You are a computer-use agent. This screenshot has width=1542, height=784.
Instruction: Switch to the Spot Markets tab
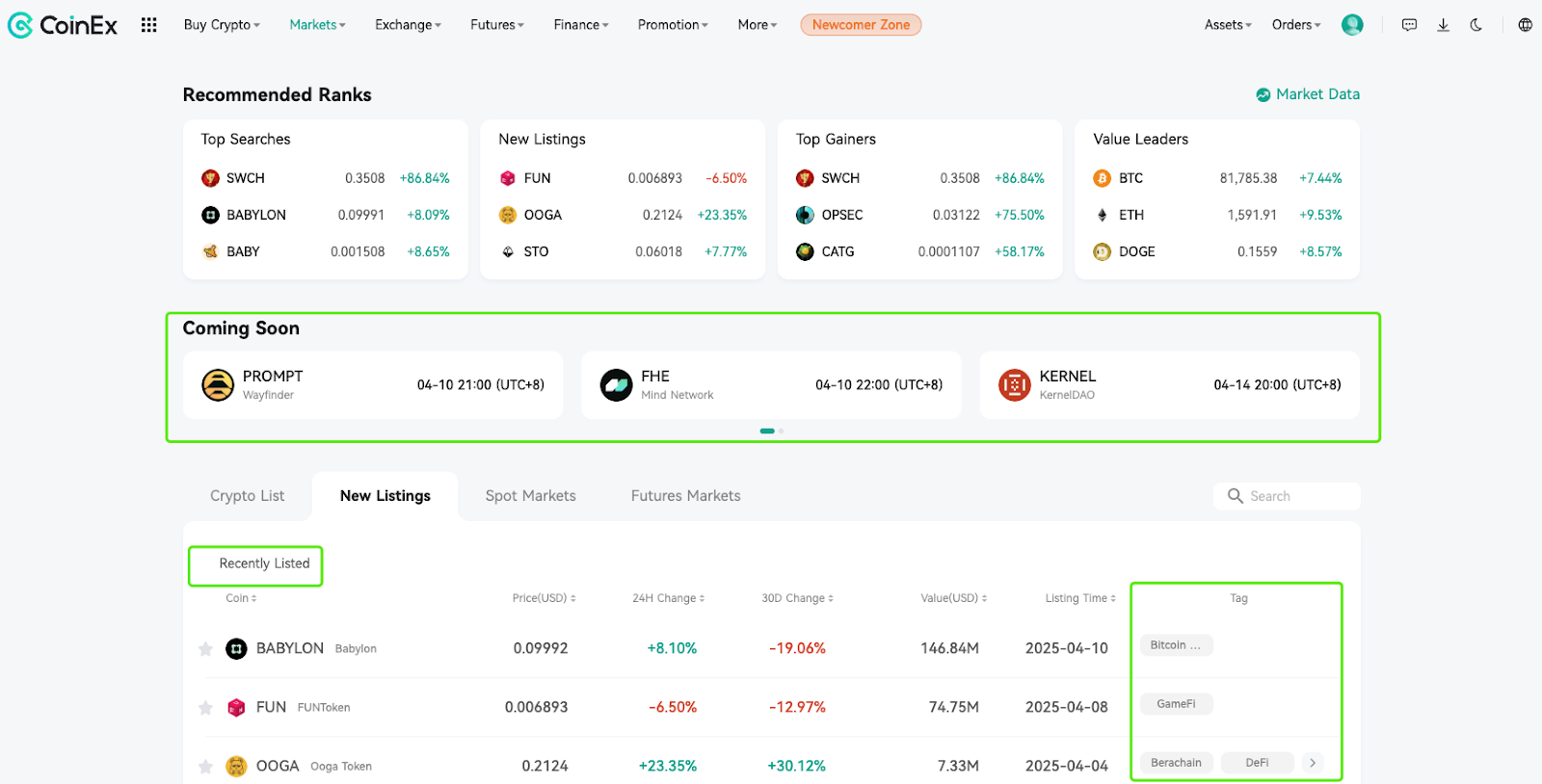pyautogui.click(x=531, y=496)
